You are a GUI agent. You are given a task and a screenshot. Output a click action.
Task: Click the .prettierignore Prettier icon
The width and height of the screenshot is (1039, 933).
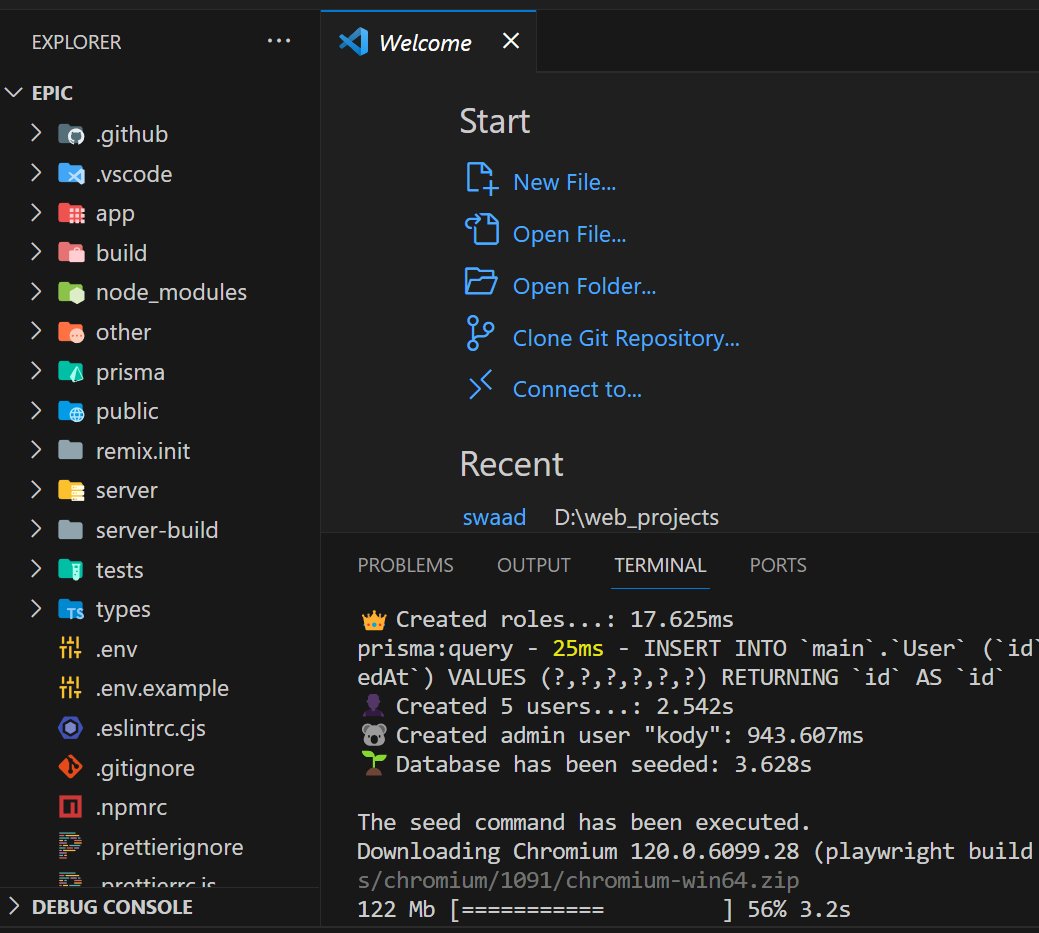point(70,846)
